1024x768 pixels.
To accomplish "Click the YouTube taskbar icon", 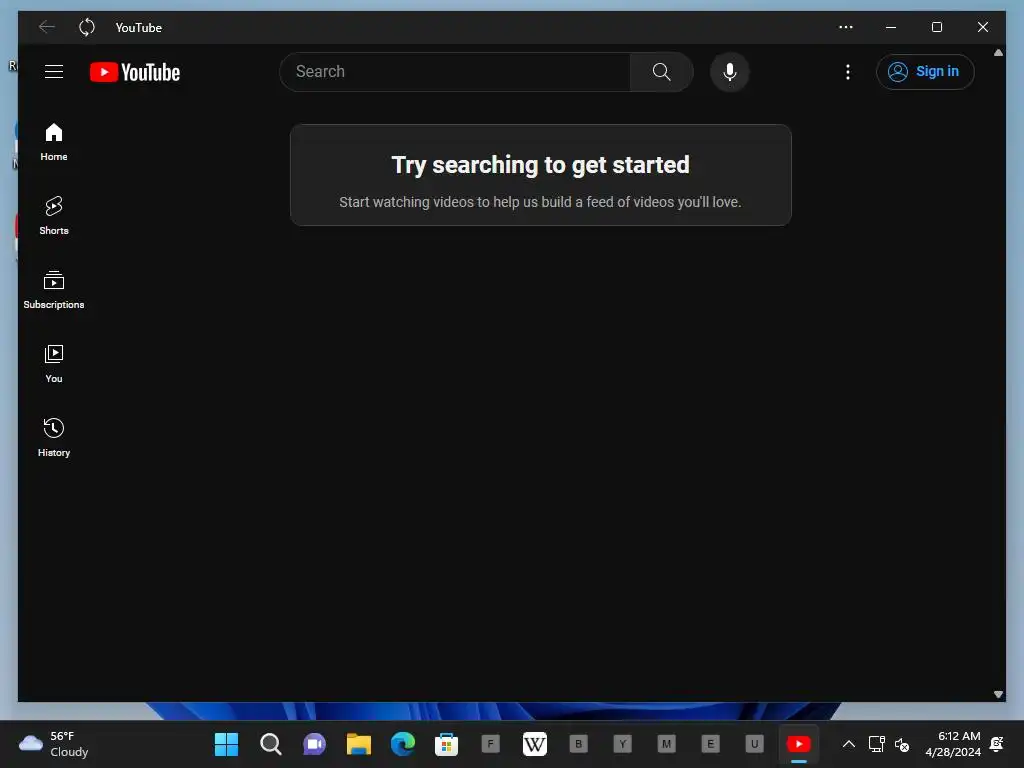I will (x=799, y=744).
